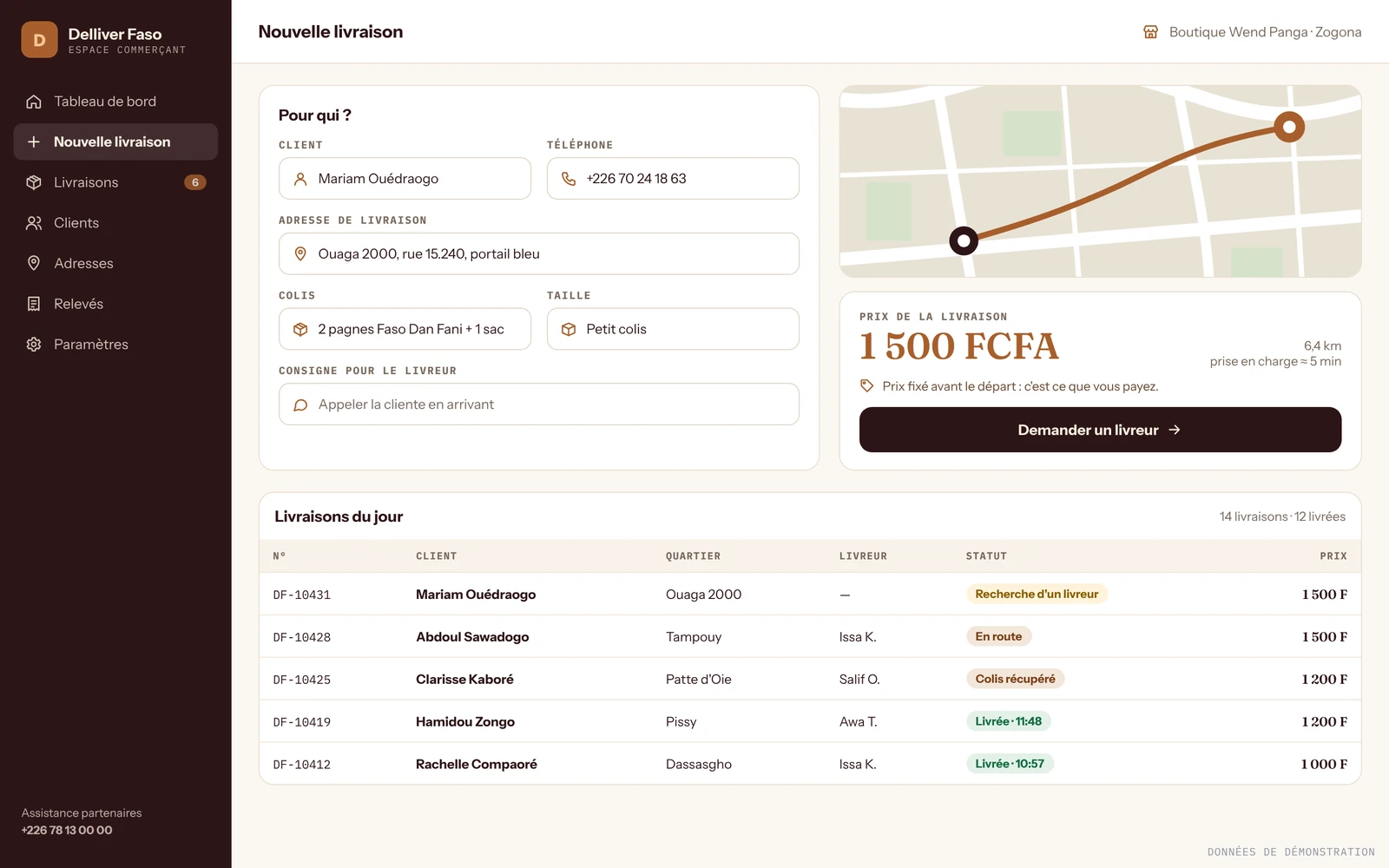Click the box icon in the Colis field
Image resolution: width=1389 pixels, height=868 pixels.
coord(300,329)
